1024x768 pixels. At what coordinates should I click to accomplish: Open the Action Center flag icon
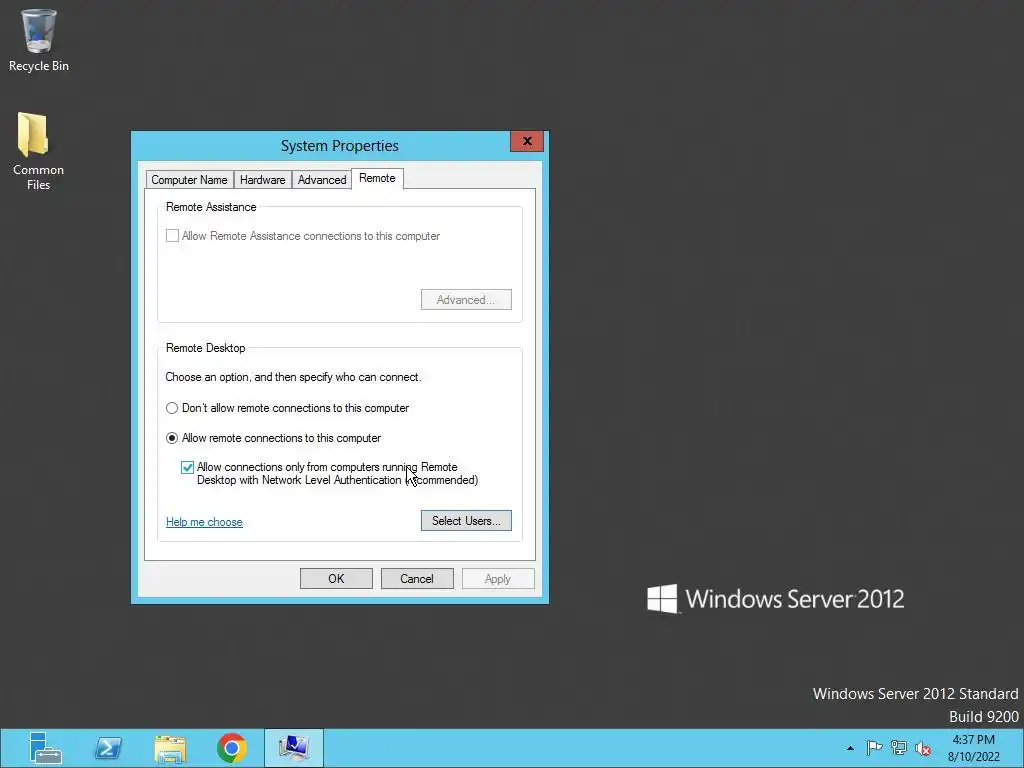[x=874, y=748]
